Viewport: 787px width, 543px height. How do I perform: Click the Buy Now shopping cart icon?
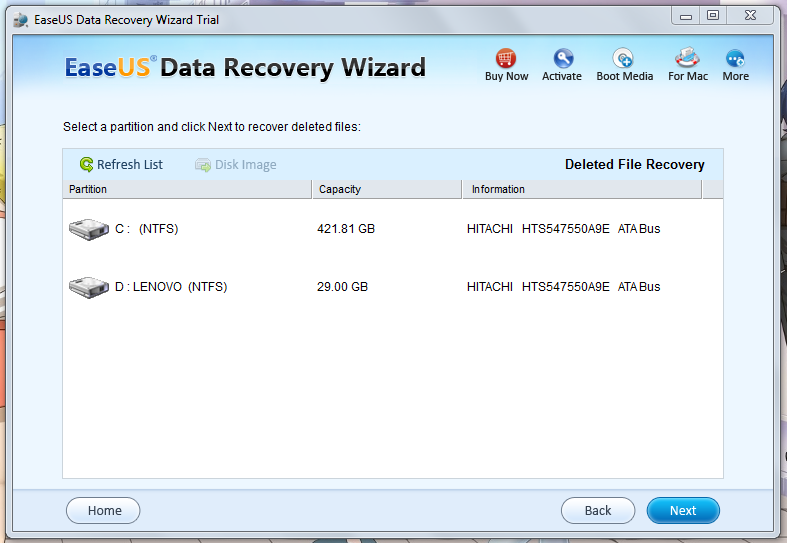pos(505,58)
